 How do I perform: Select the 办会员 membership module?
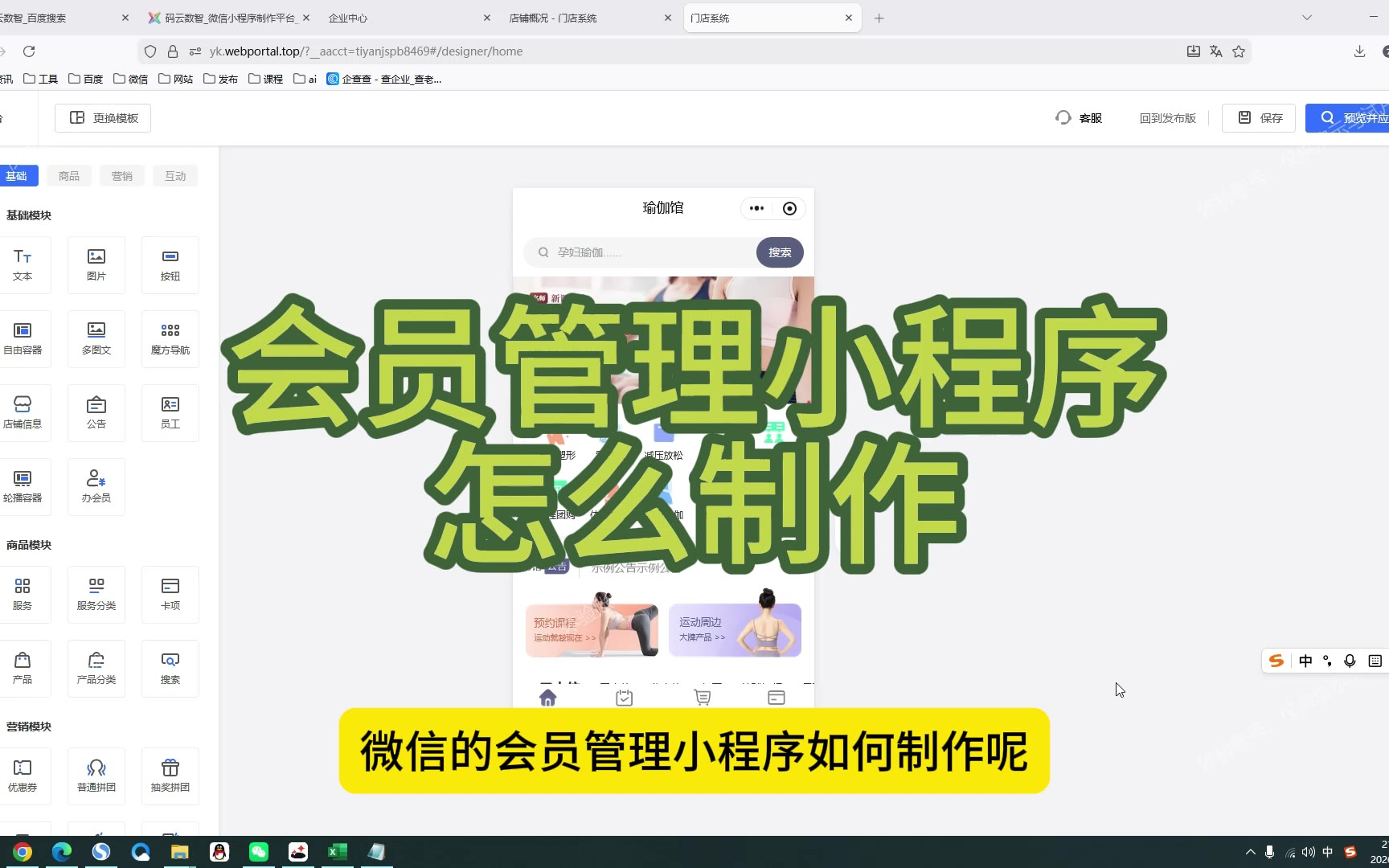point(96,486)
